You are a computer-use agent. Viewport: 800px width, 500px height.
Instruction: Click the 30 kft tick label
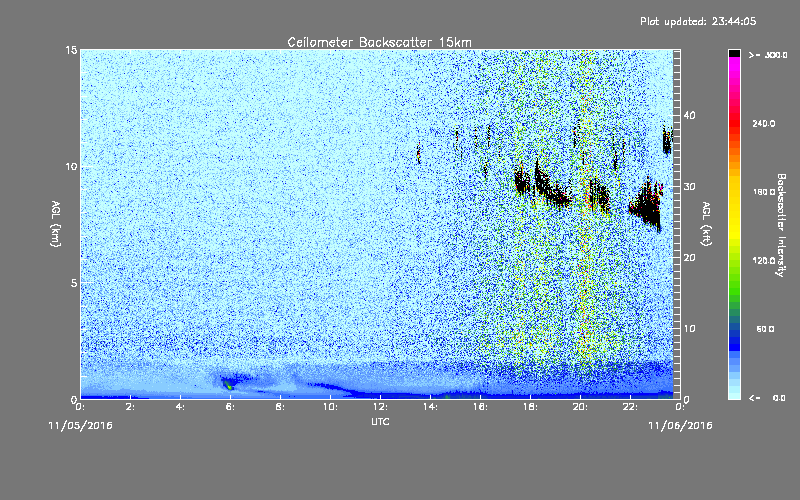click(689, 187)
